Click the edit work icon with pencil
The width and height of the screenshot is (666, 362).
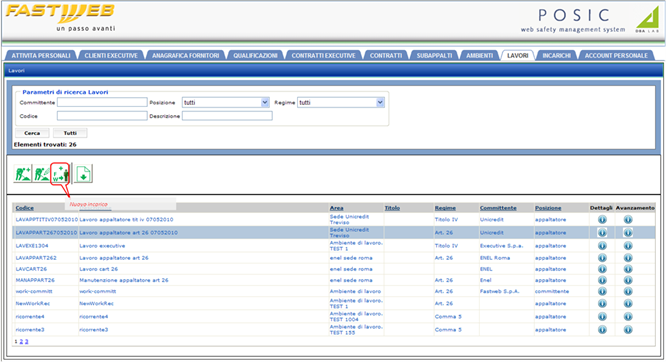(41, 174)
